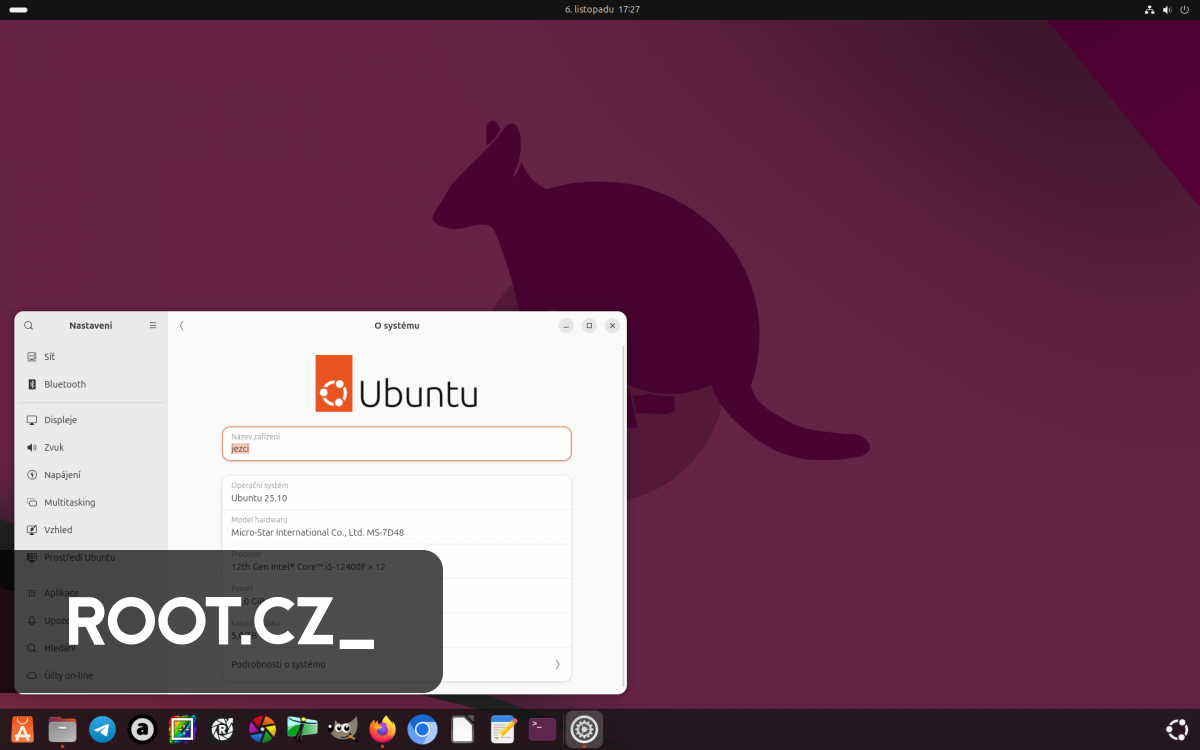Open the clock showing 6. listopadu 17:27

tap(602, 9)
